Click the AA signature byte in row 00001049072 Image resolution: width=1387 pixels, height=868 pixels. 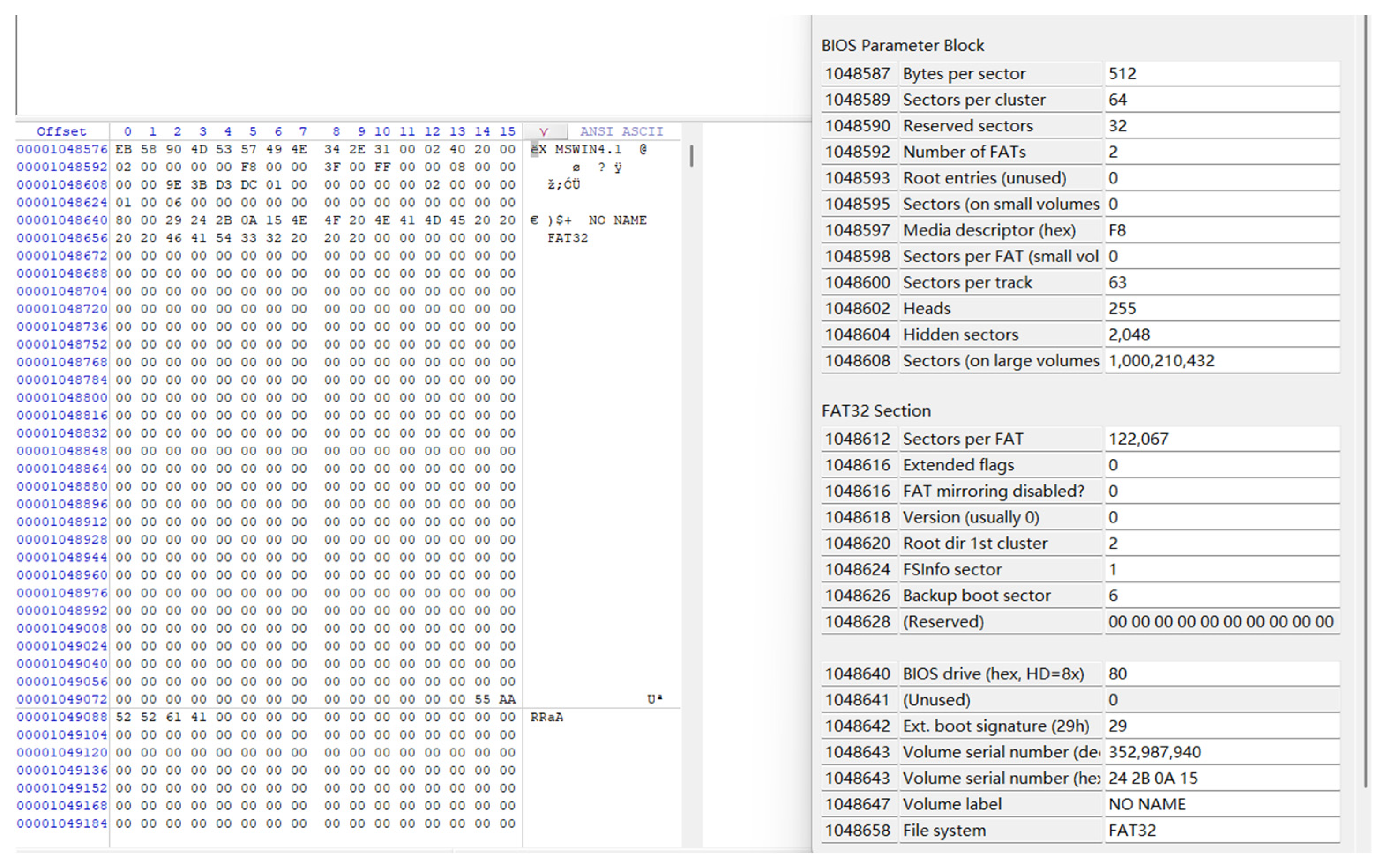(x=507, y=699)
